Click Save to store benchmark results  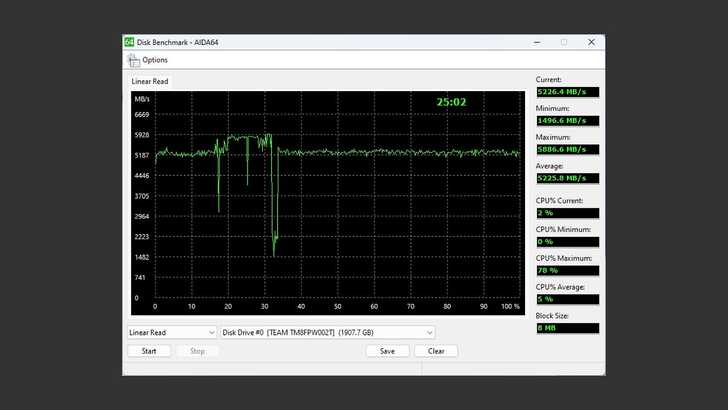[387, 351]
